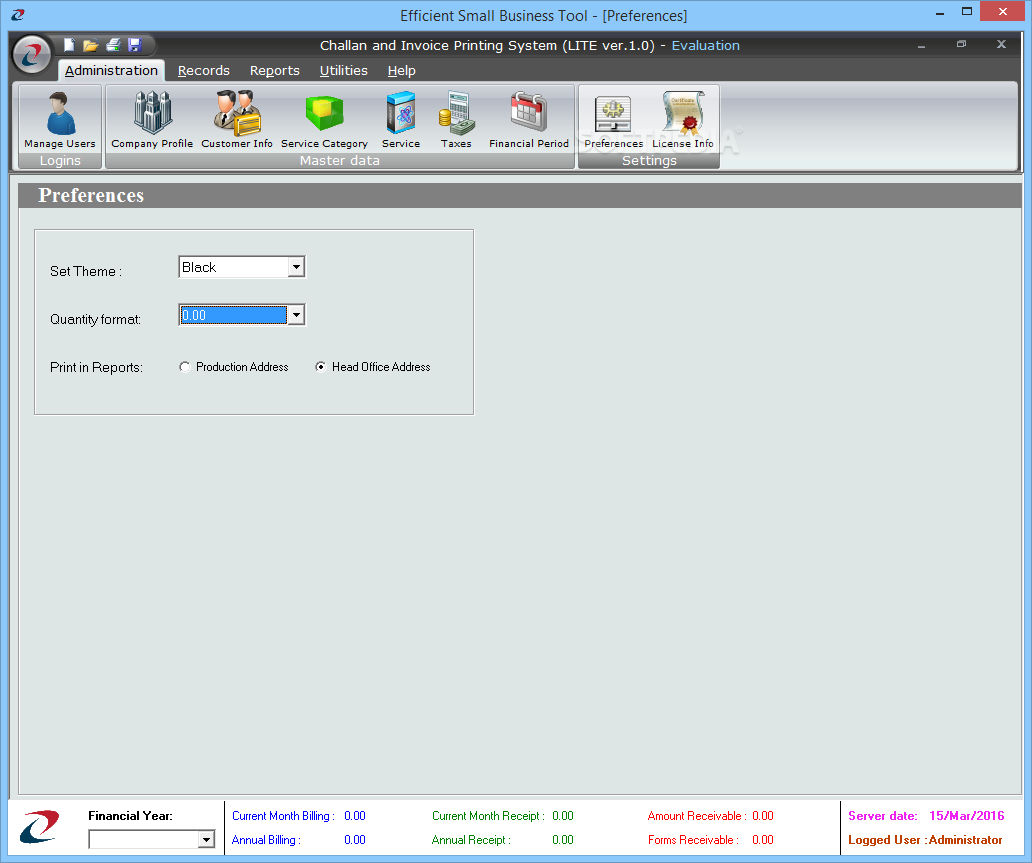Open Financial Period calendar icon
This screenshot has height=863, width=1032.
coord(529,120)
